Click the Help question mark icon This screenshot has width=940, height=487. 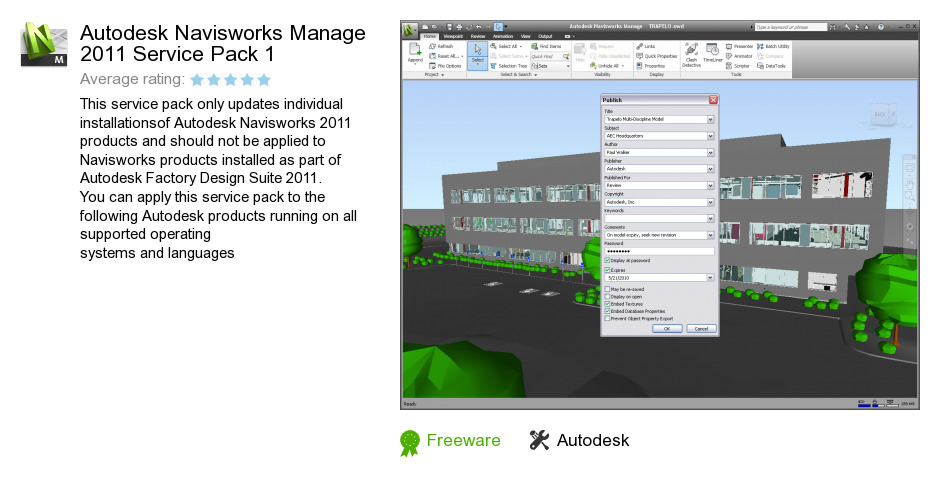881,27
